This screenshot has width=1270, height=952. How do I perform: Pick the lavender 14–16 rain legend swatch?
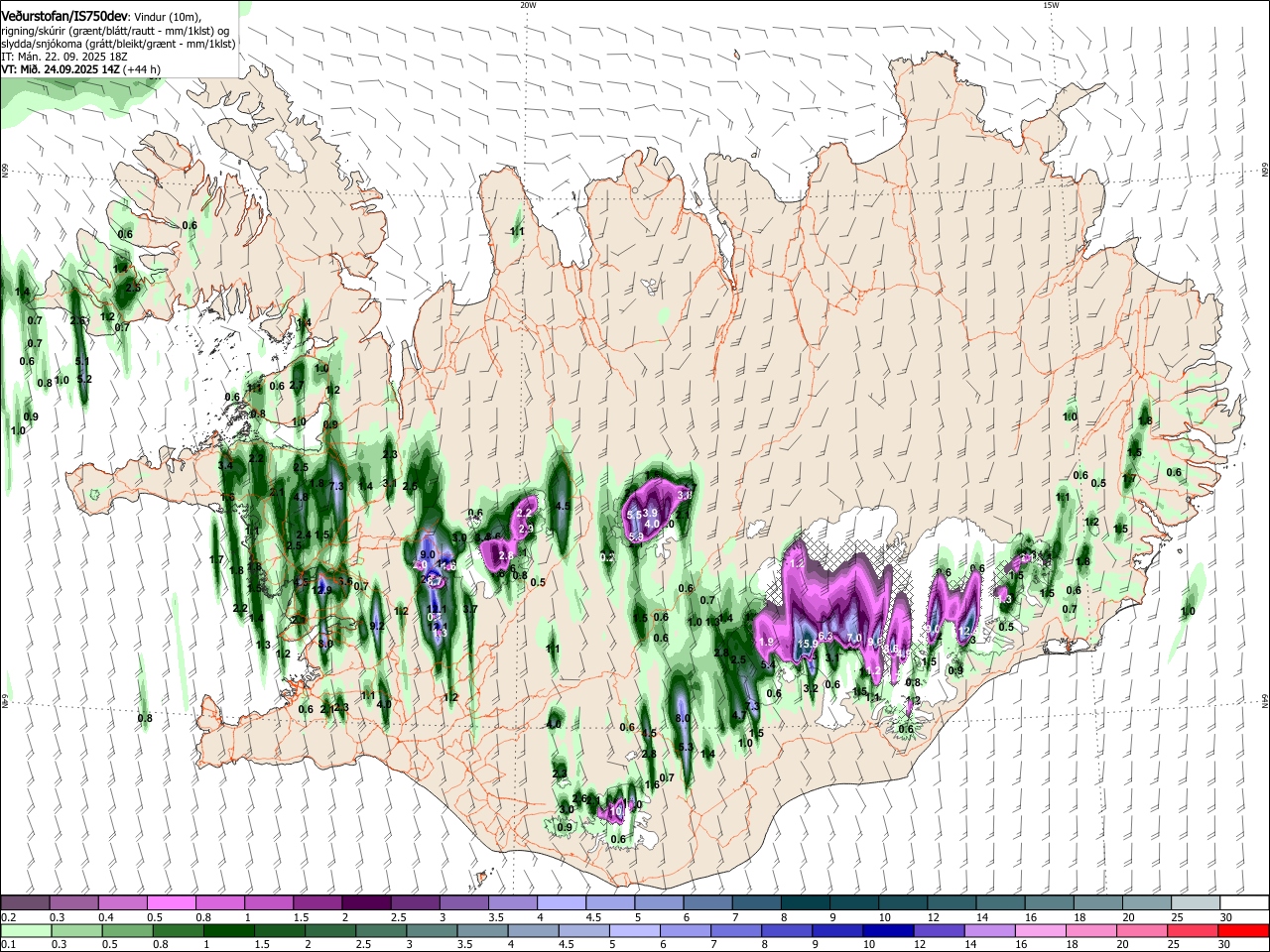989,930
